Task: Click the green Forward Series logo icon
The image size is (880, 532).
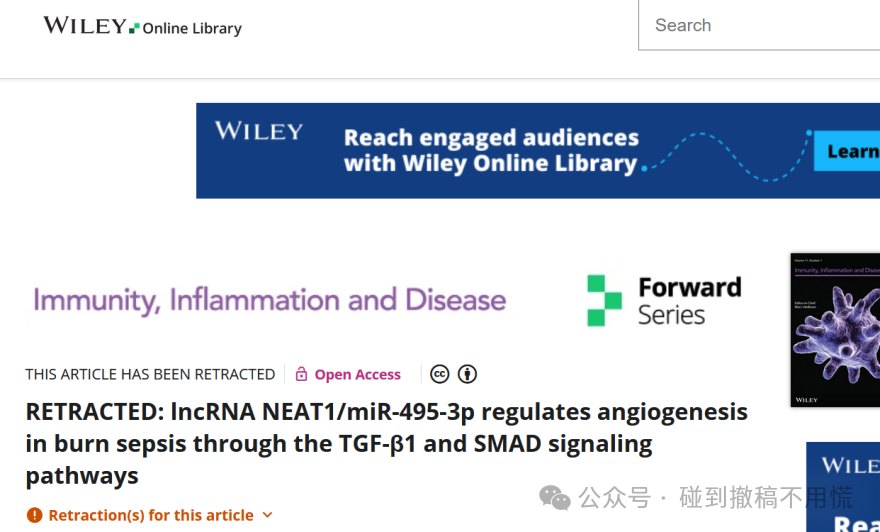Action: (x=604, y=300)
